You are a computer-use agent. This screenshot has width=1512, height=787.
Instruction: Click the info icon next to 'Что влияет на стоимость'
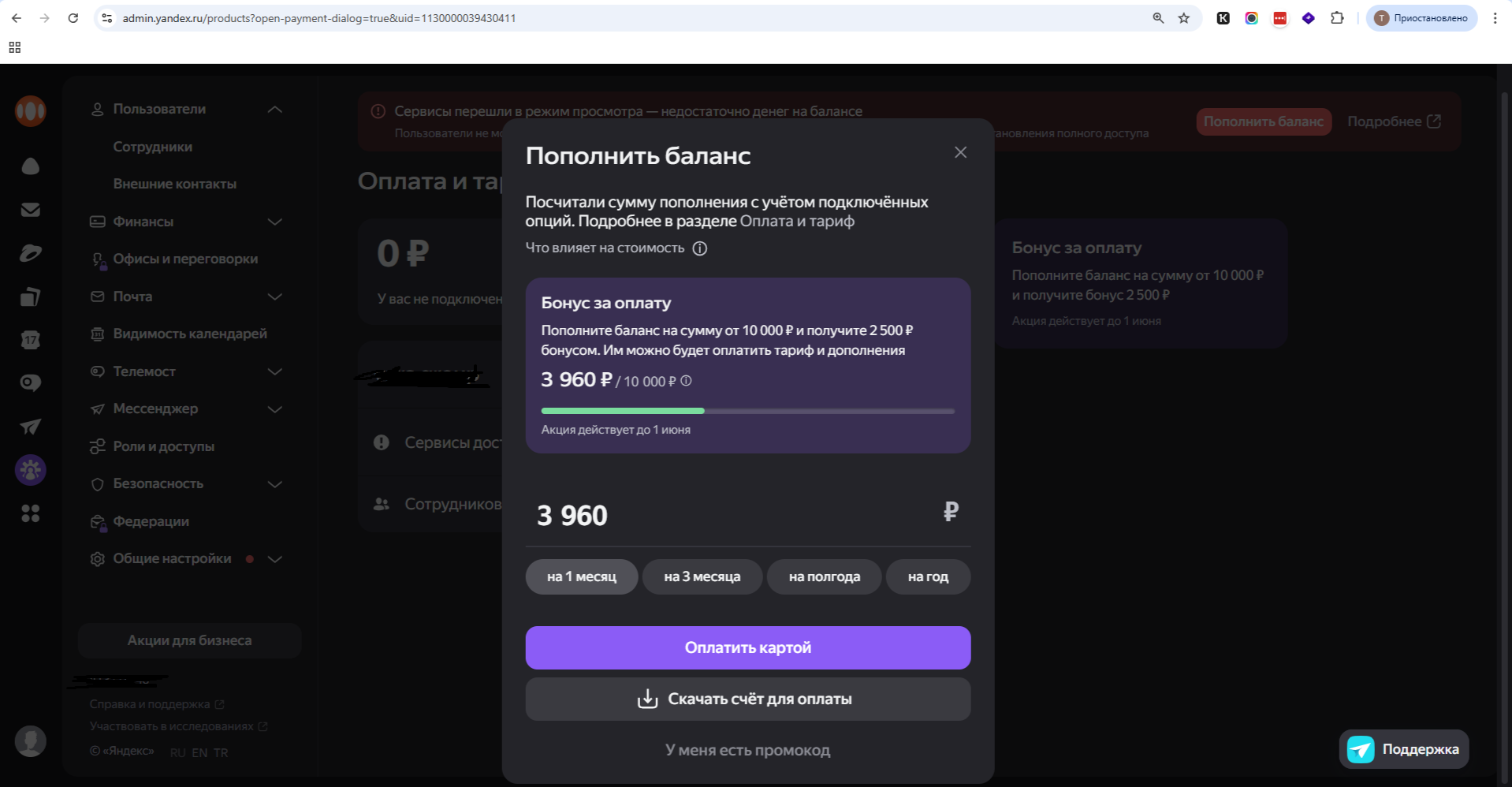click(x=699, y=248)
